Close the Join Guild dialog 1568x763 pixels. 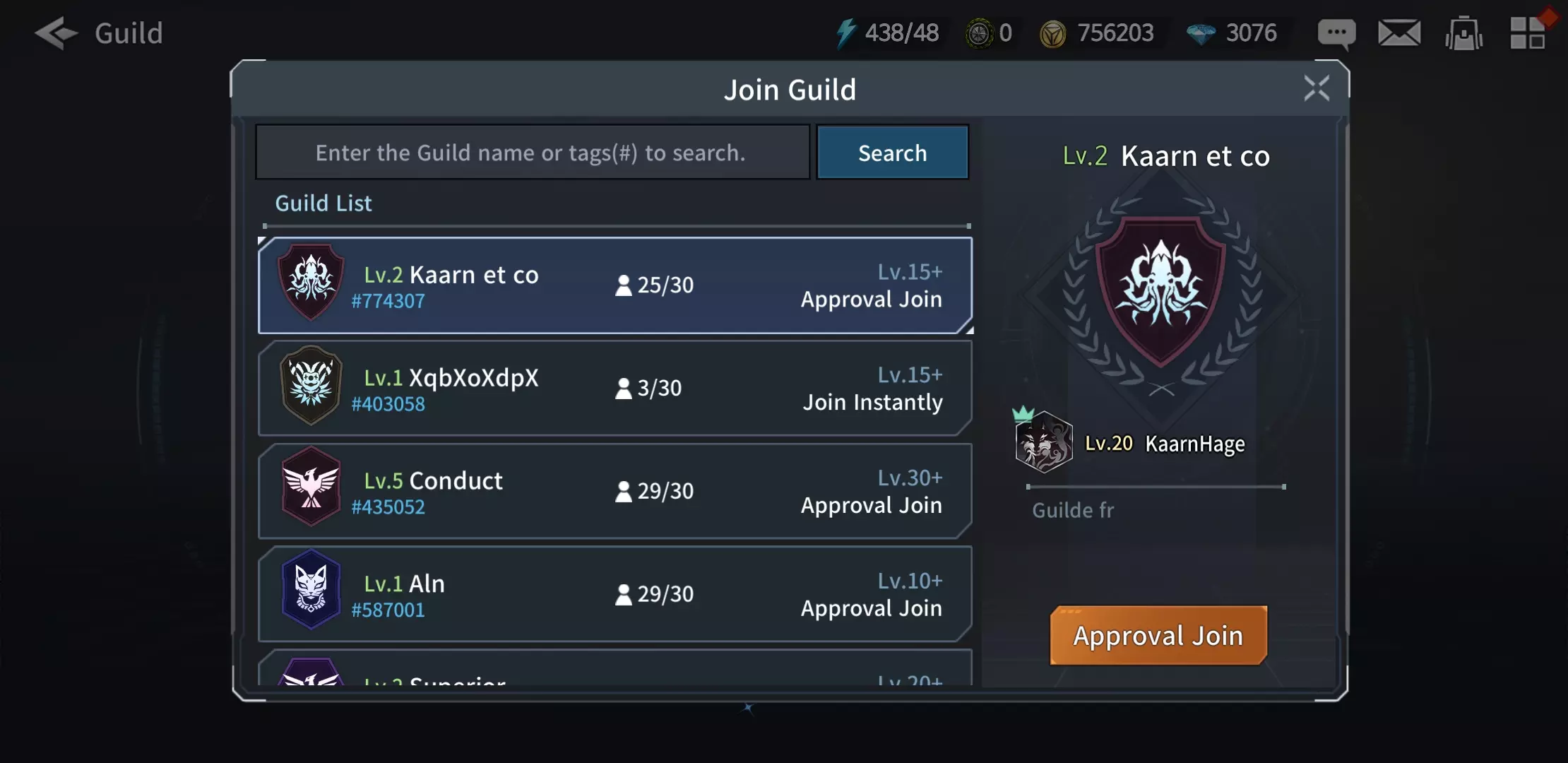1317,89
